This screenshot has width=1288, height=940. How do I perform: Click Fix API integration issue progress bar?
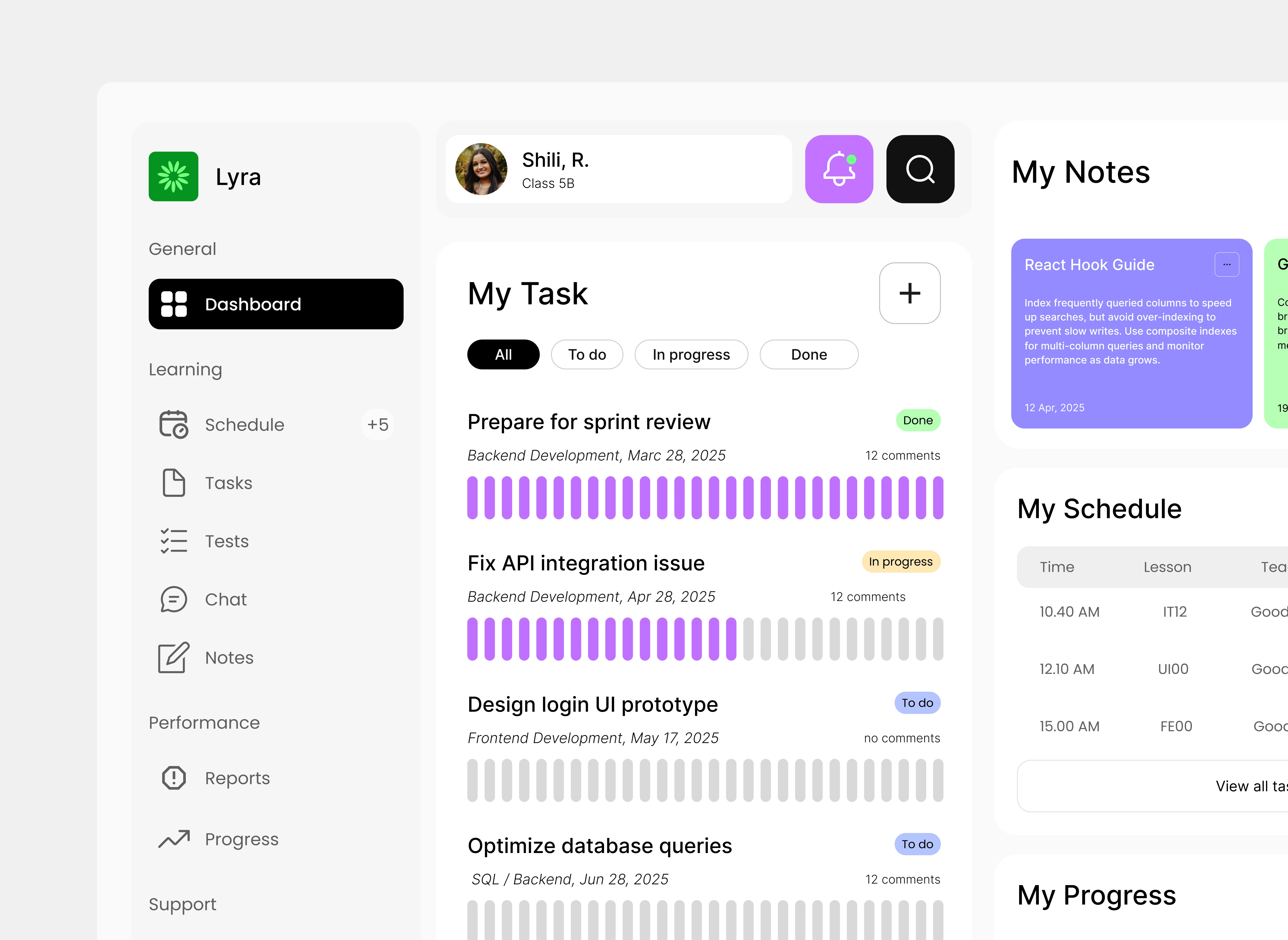[705, 639]
